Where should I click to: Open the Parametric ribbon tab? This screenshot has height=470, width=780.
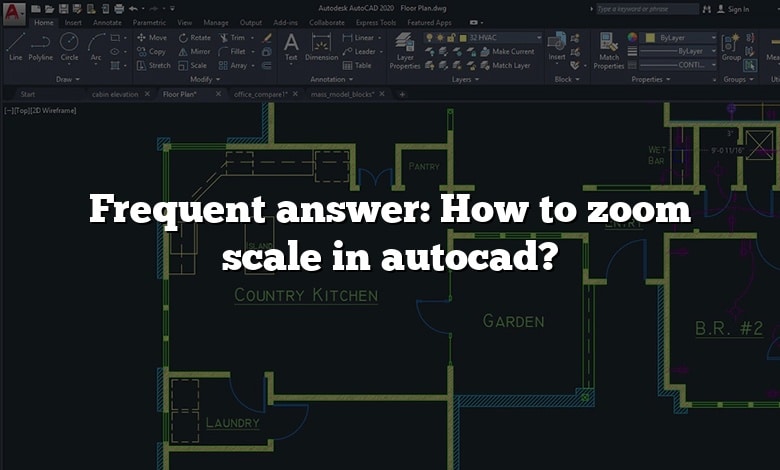[149, 22]
